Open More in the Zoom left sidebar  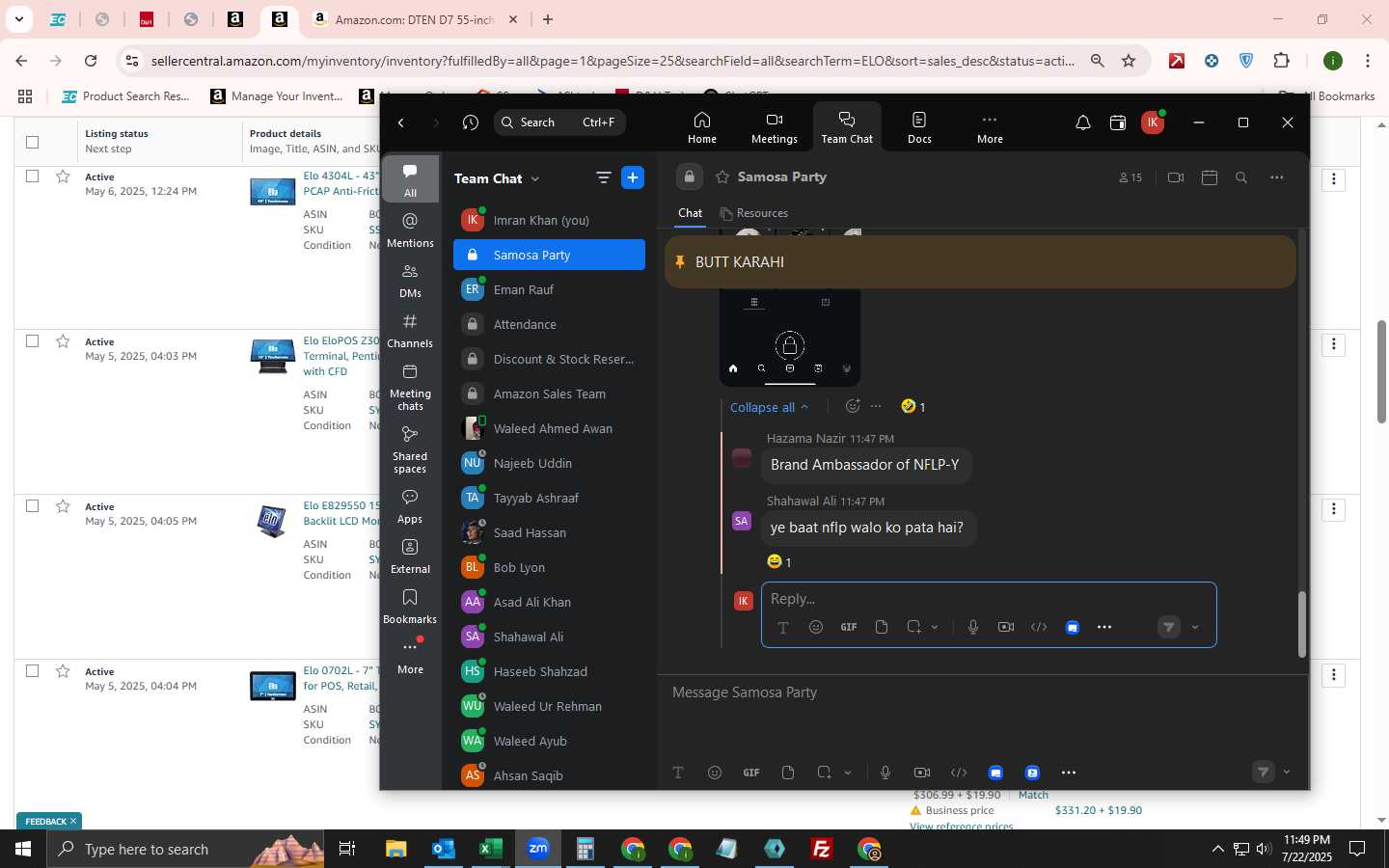tap(410, 657)
